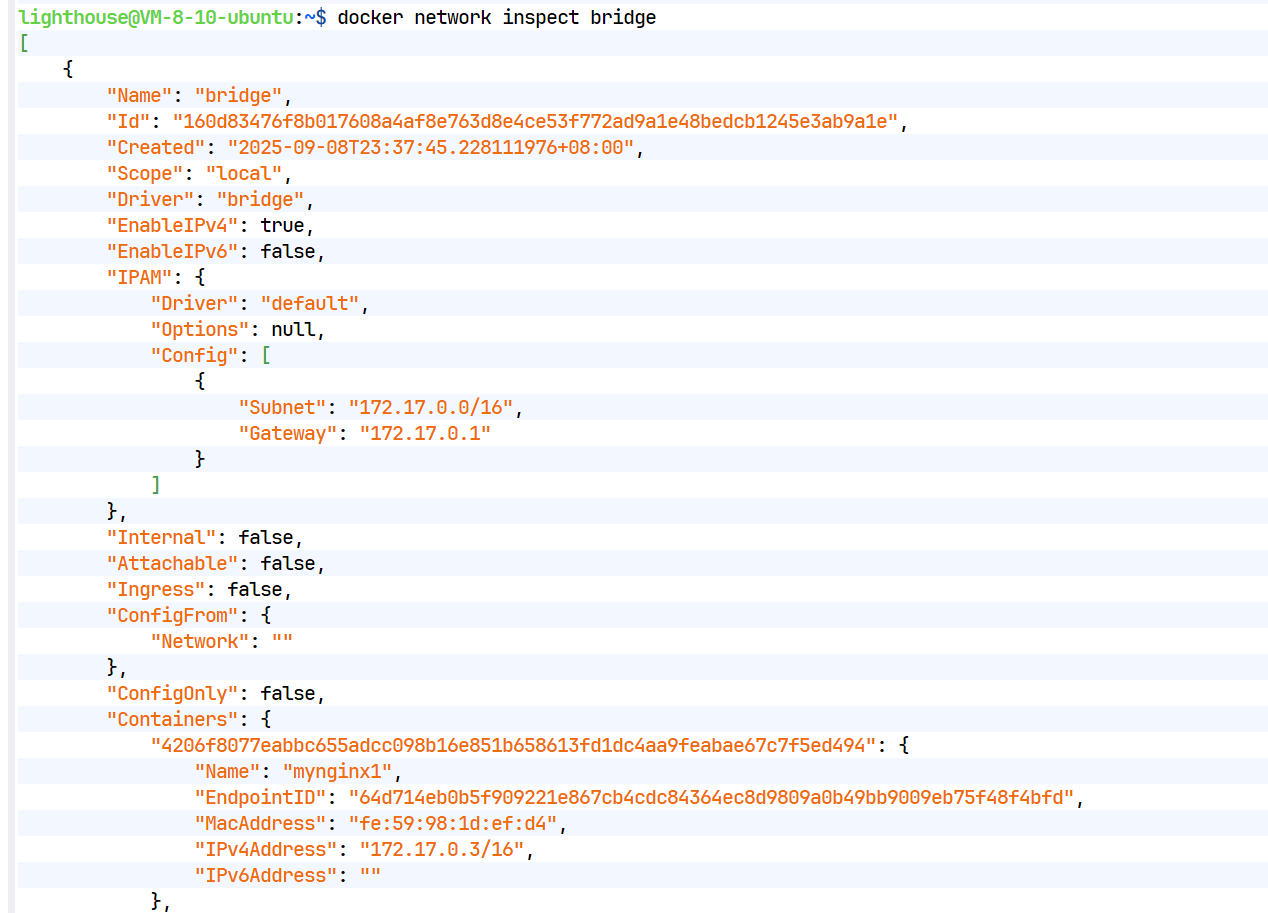1268x913 pixels.
Task: Click the container name "mynginx1"
Action: click(337, 771)
